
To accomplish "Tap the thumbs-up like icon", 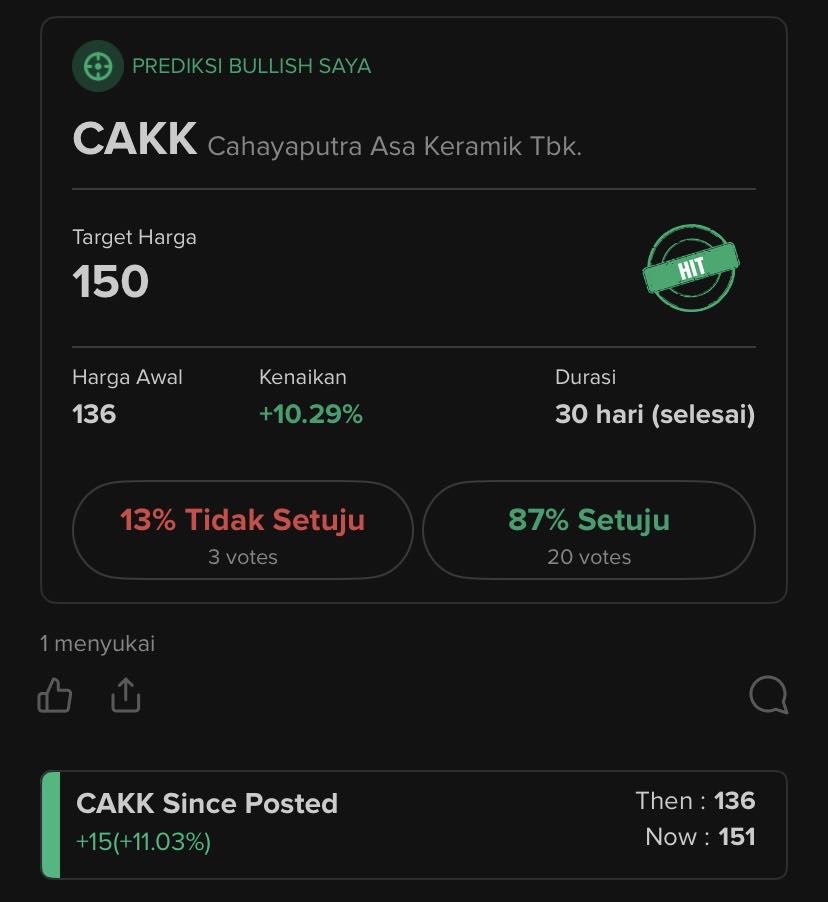I will point(55,695).
